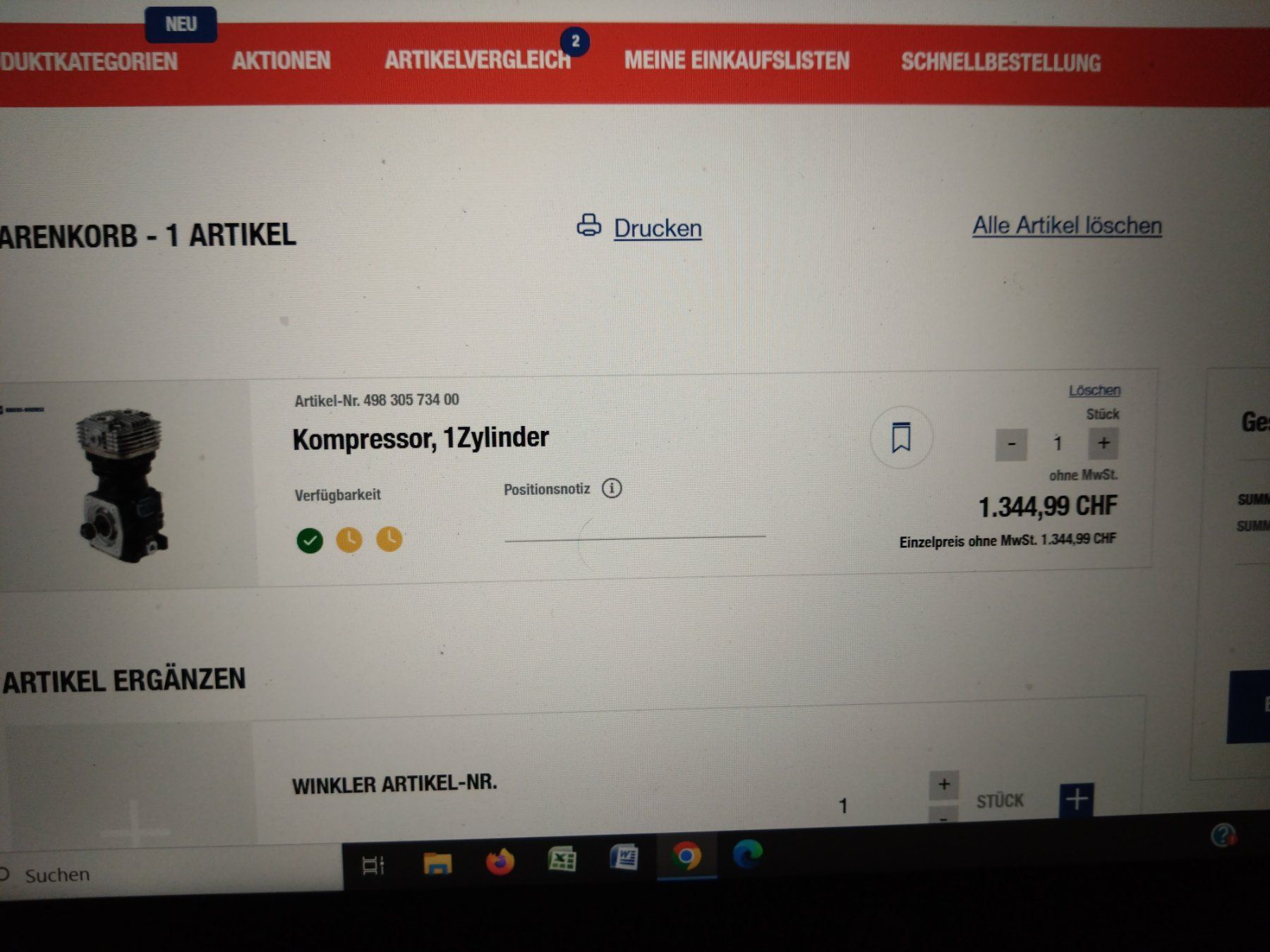Click the first orange clock availability icon
Screen dimensions: 1270x952
click(349, 539)
